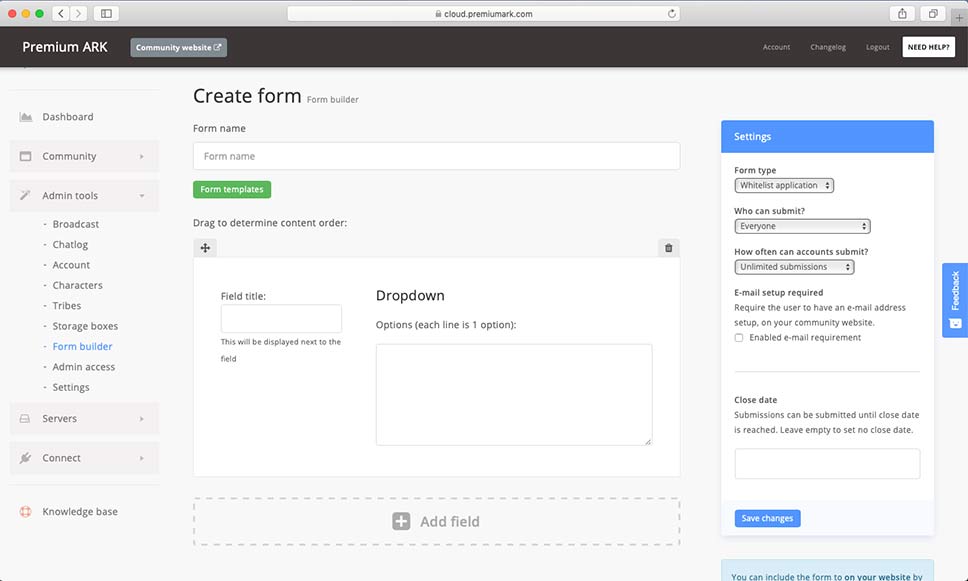Select the Dashboard panel icon in sidebar
Screen dimensions: 968x581
(x=26, y=116)
